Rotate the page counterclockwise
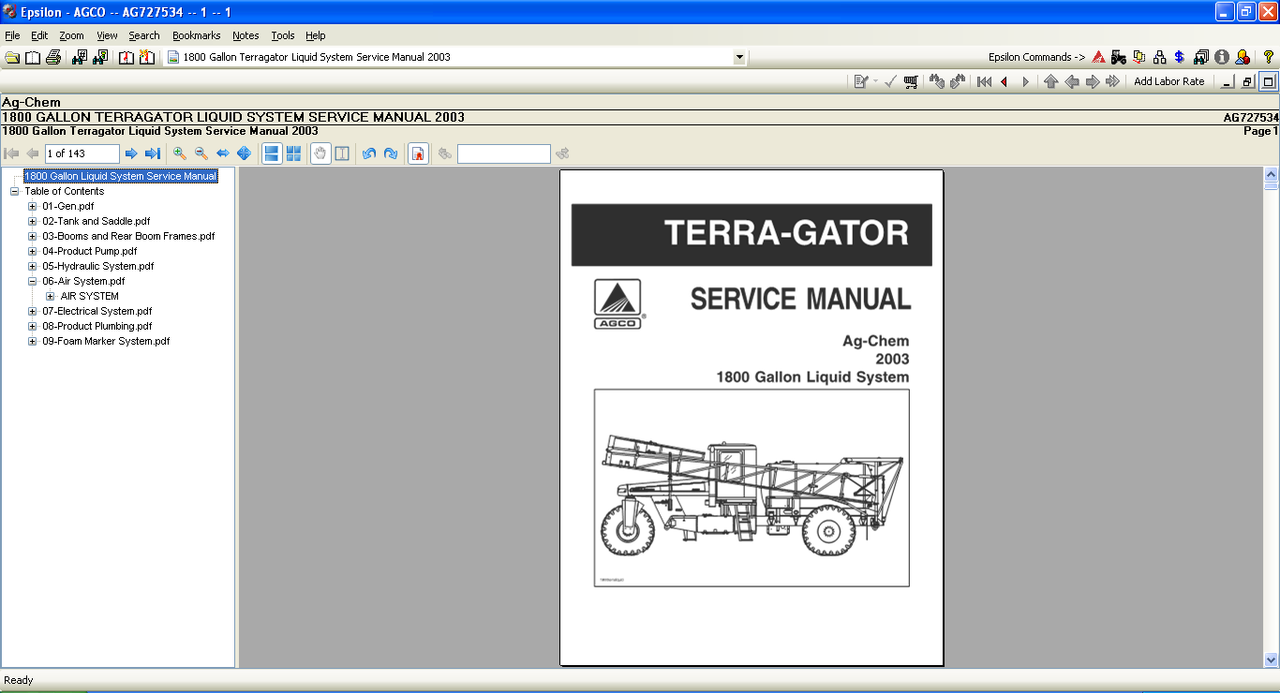The image size is (1280, 693). pos(369,153)
